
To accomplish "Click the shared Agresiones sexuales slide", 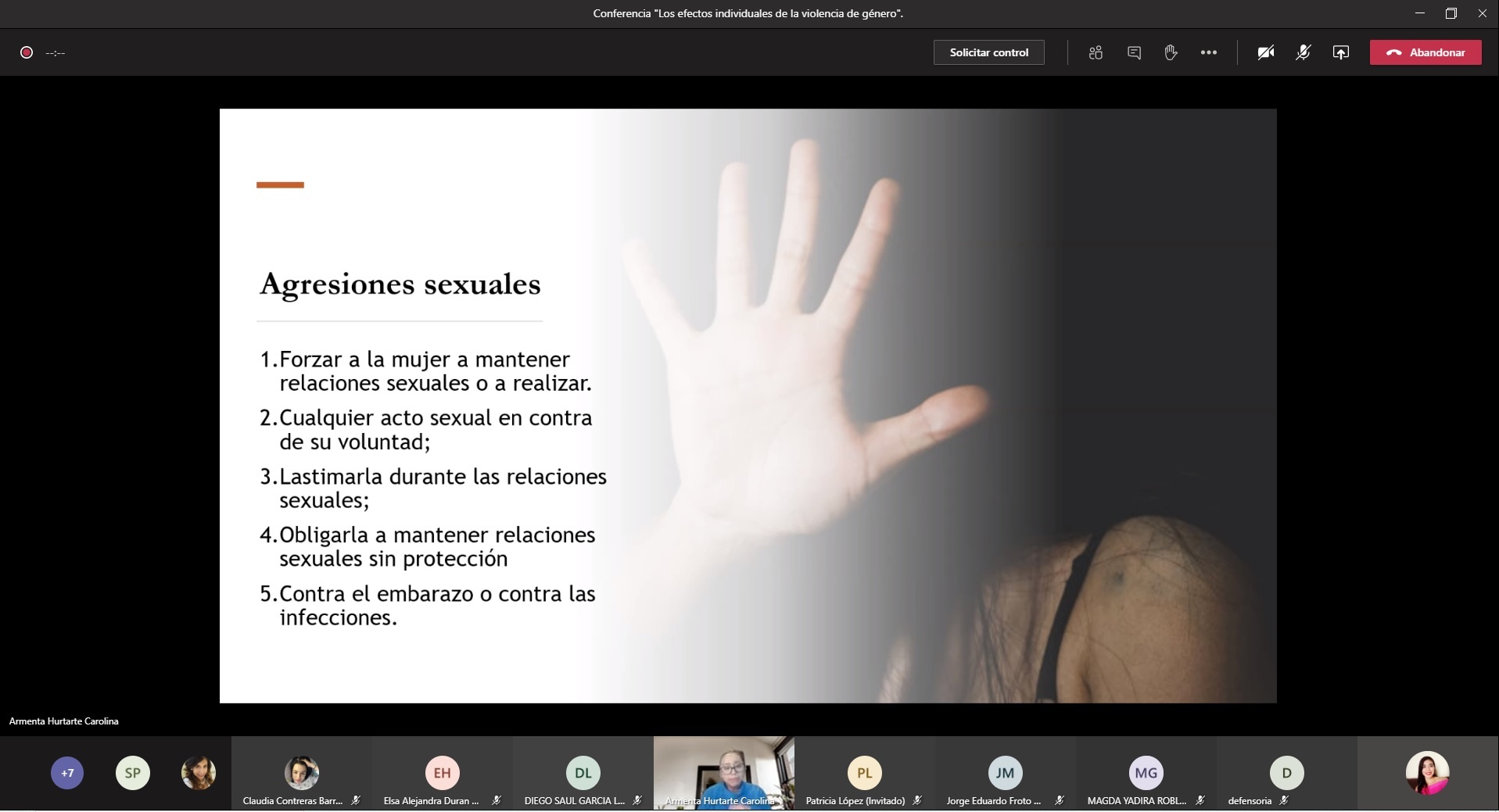I will (748, 406).
